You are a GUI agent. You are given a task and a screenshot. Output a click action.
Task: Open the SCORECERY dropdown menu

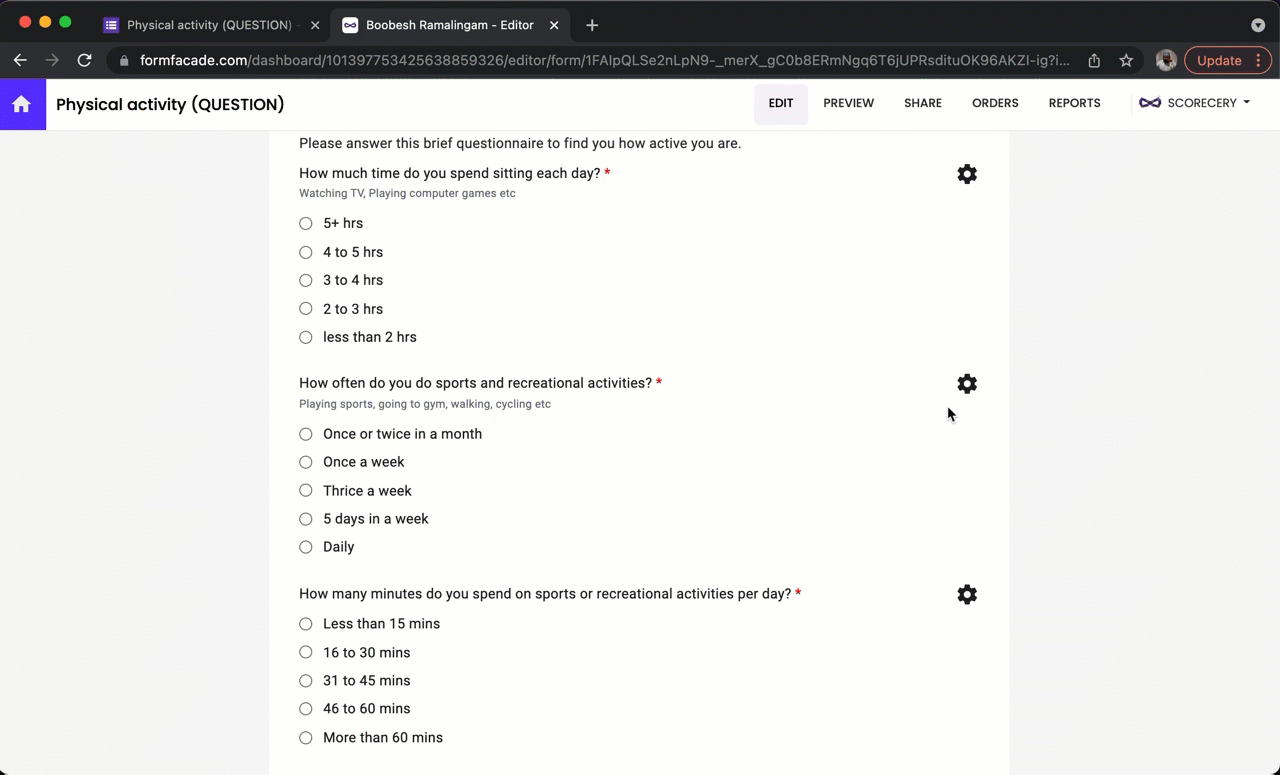pyautogui.click(x=1246, y=102)
